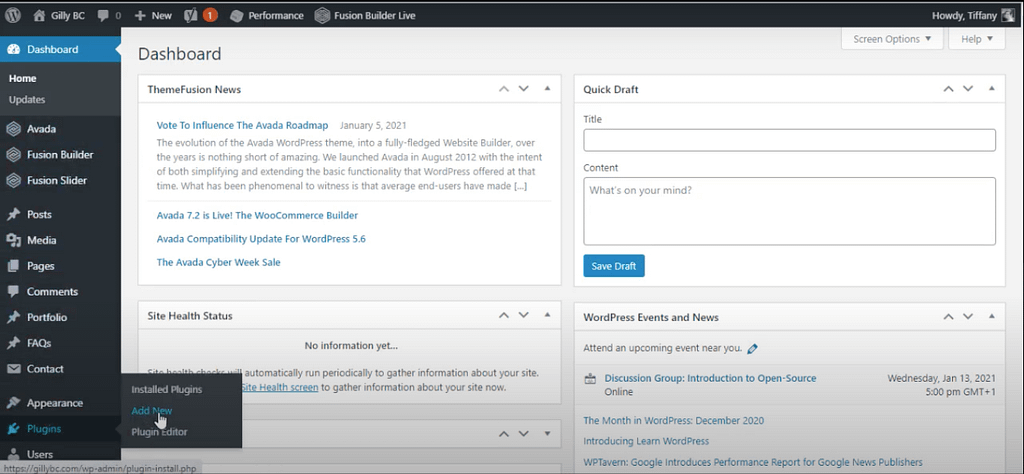This screenshot has width=1024, height=474.
Task: Open Avada Compatibility Update For WordPress 5.6 link
Action: click(261, 239)
